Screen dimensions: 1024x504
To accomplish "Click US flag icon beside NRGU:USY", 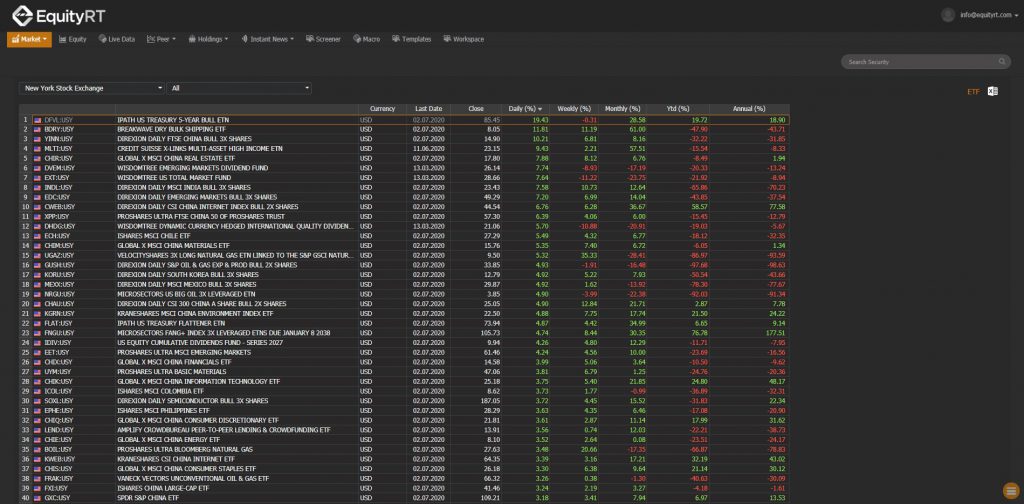I will (37, 294).
